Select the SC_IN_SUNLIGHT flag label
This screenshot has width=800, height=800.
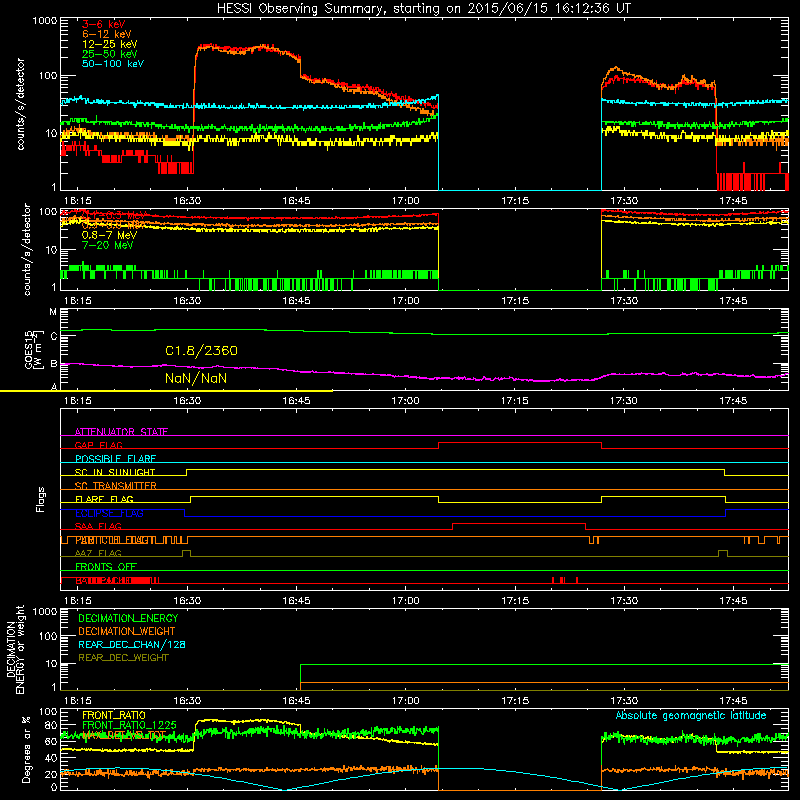coord(115,472)
